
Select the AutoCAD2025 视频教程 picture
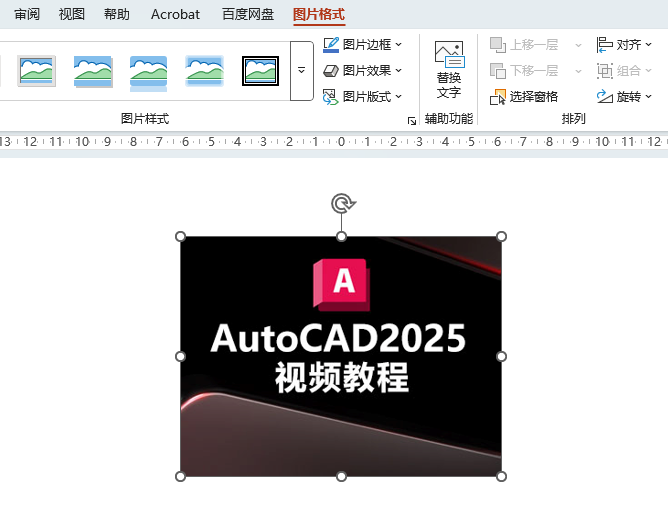point(341,356)
